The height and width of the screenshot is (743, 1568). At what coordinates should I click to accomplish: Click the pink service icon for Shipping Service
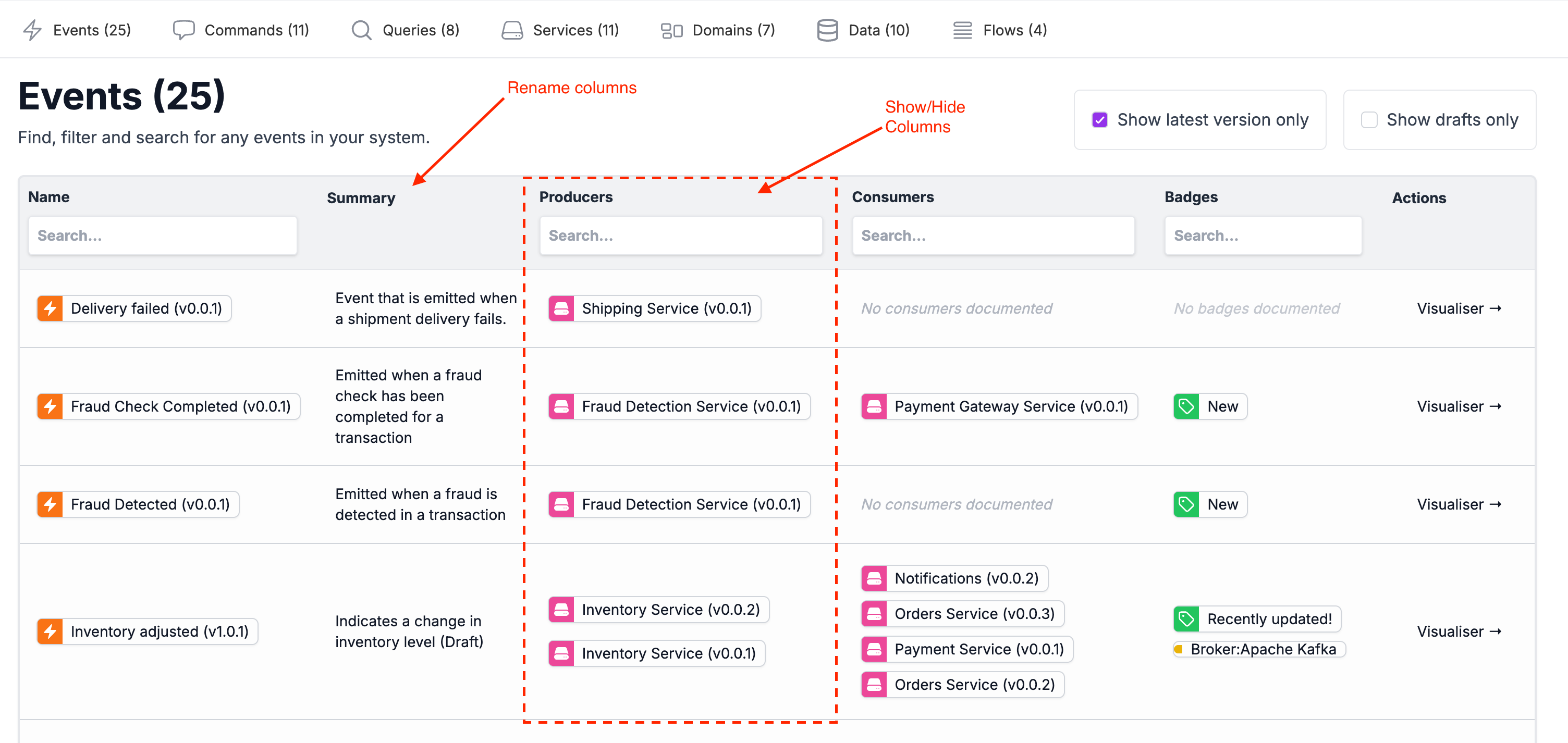[x=561, y=308]
